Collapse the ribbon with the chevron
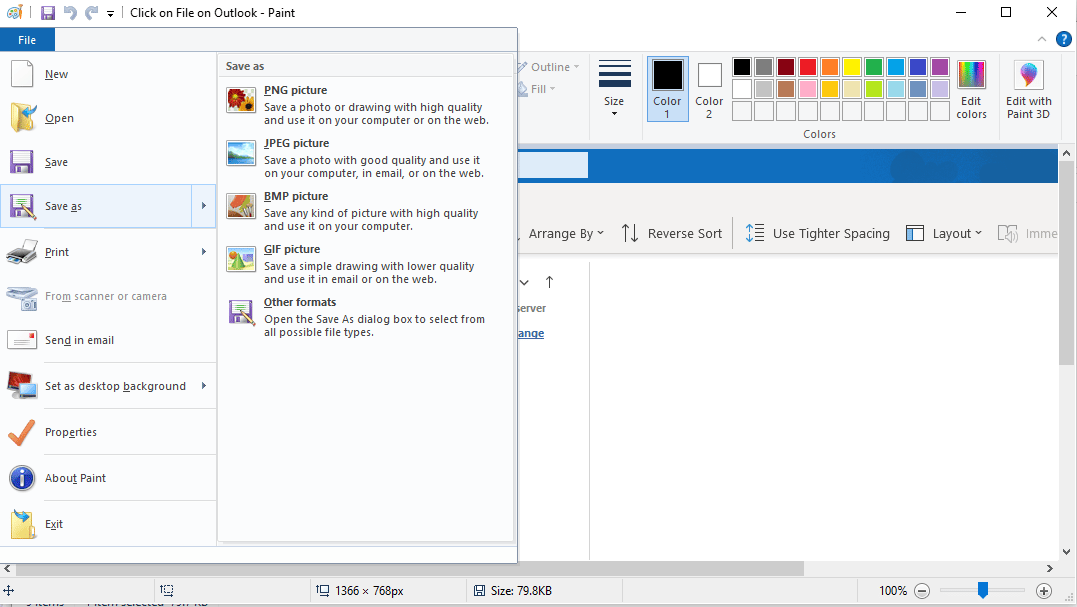 1042,39
